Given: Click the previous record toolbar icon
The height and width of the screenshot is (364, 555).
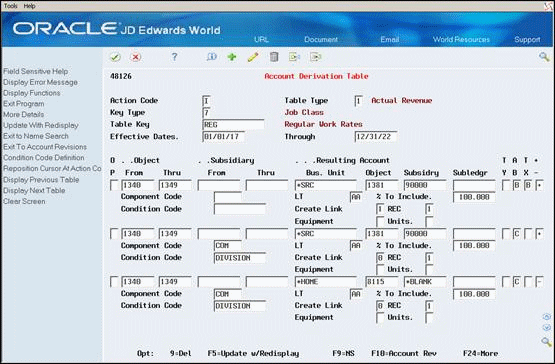Looking at the screenshot, I should pos(294,57).
